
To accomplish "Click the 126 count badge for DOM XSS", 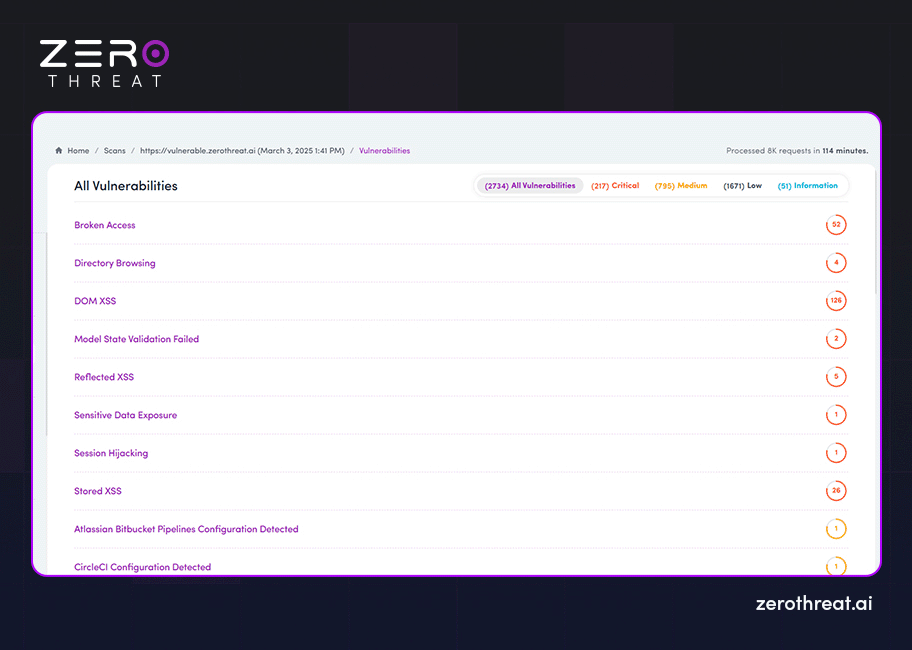I will pyautogui.click(x=836, y=301).
